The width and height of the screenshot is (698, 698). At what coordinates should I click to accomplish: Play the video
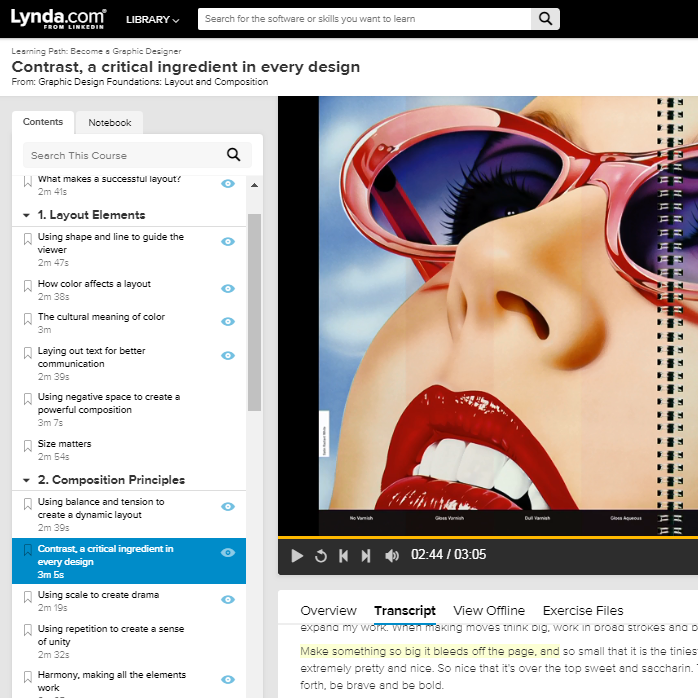[296, 556]
